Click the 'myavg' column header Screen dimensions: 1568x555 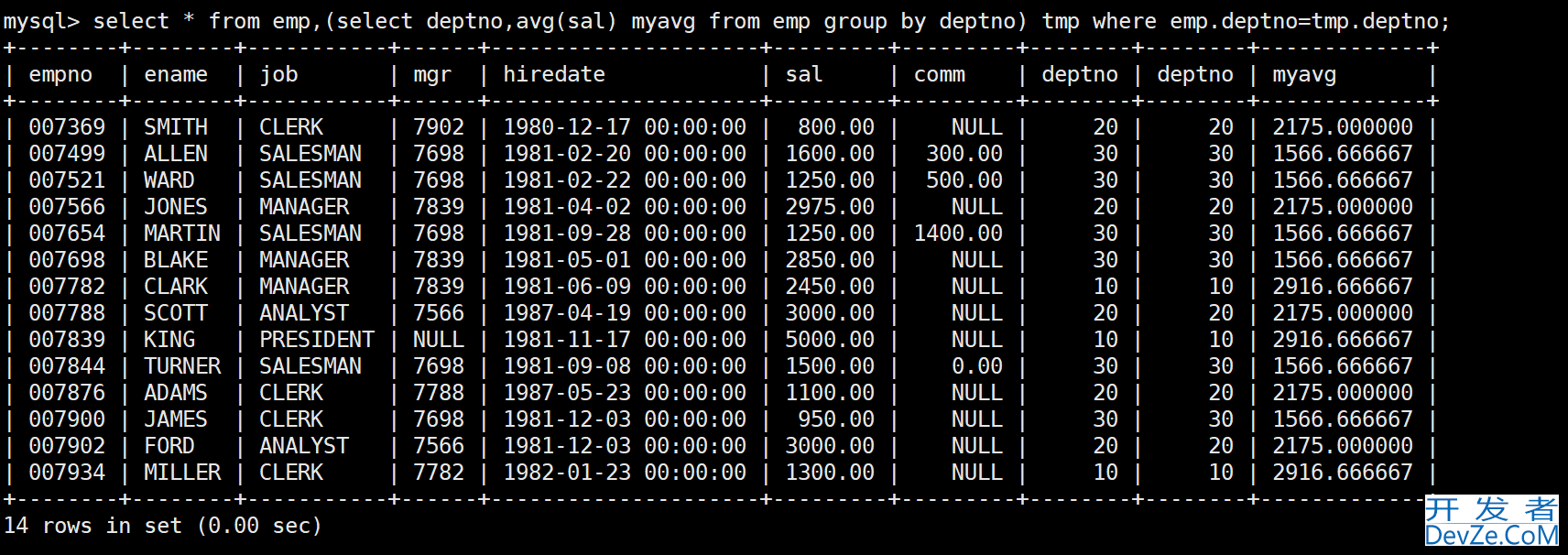tap(1304, 74)
